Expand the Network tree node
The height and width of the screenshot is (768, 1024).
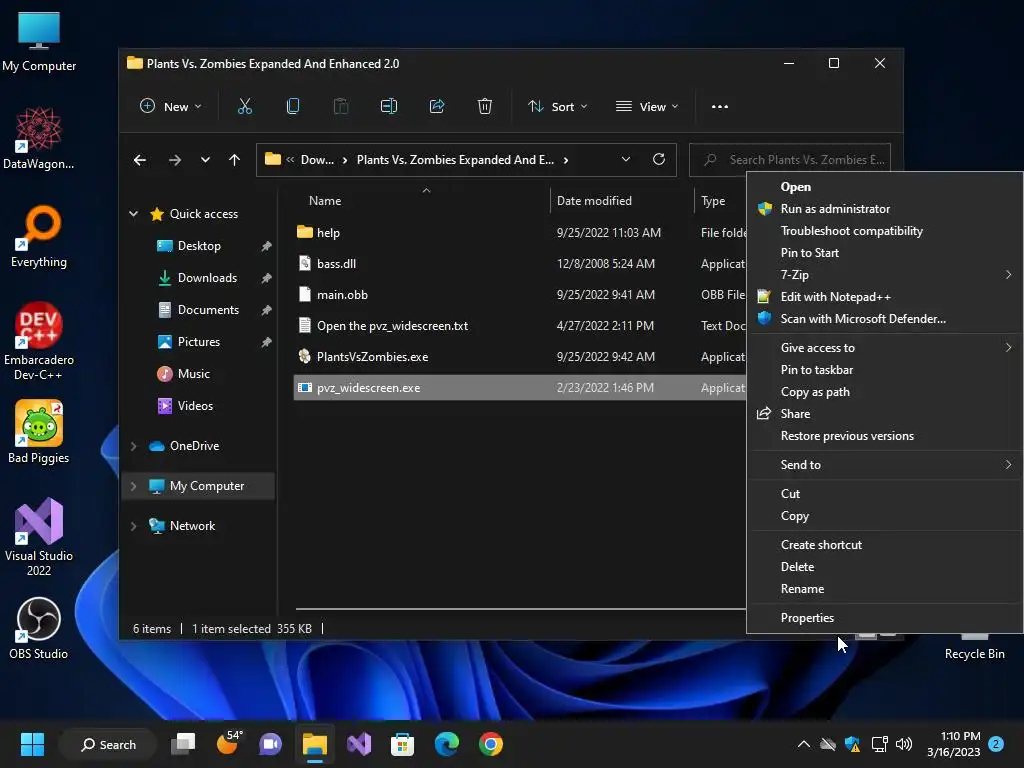point(134,526)
